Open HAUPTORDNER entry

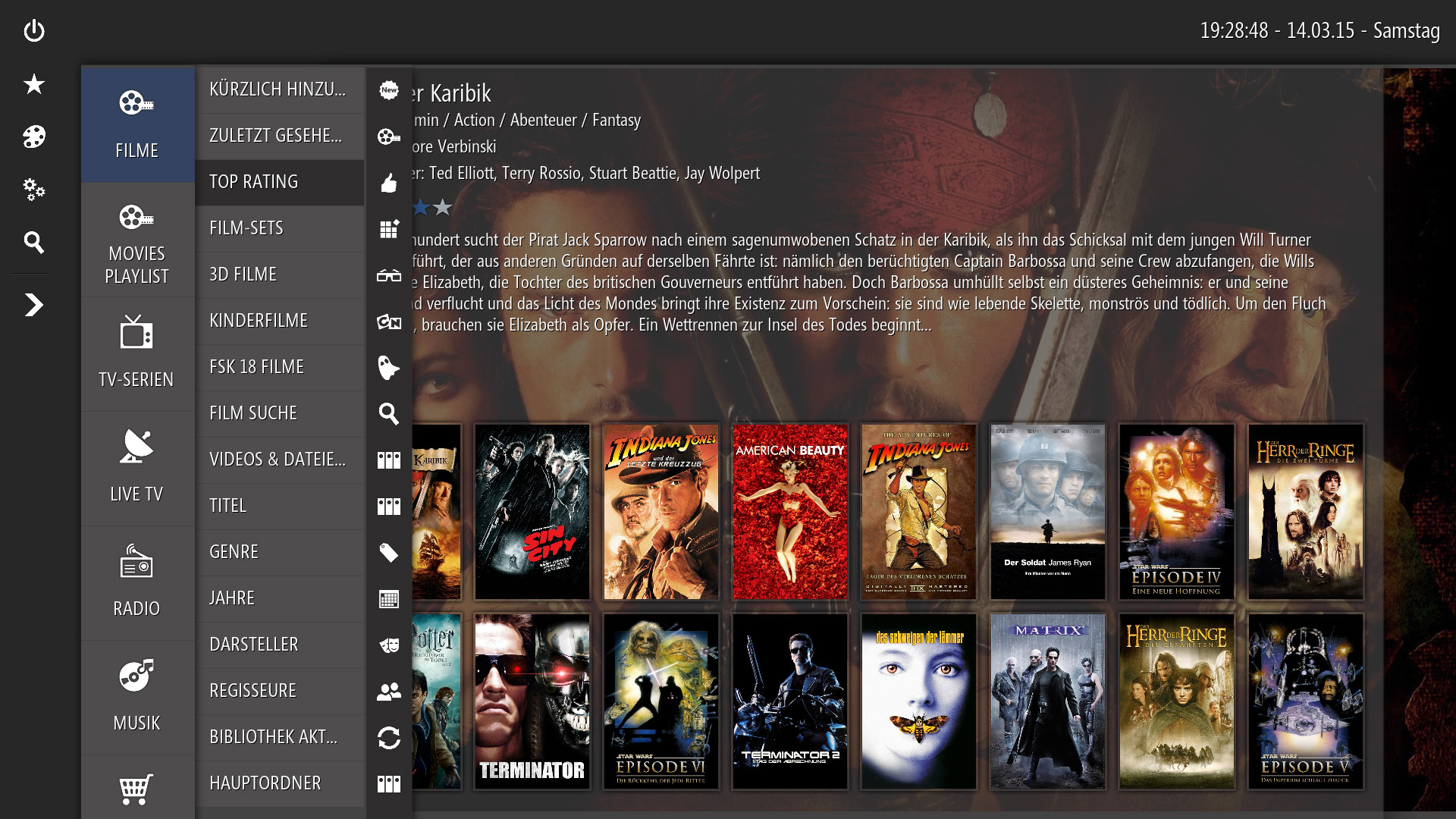tap(280, 783)
